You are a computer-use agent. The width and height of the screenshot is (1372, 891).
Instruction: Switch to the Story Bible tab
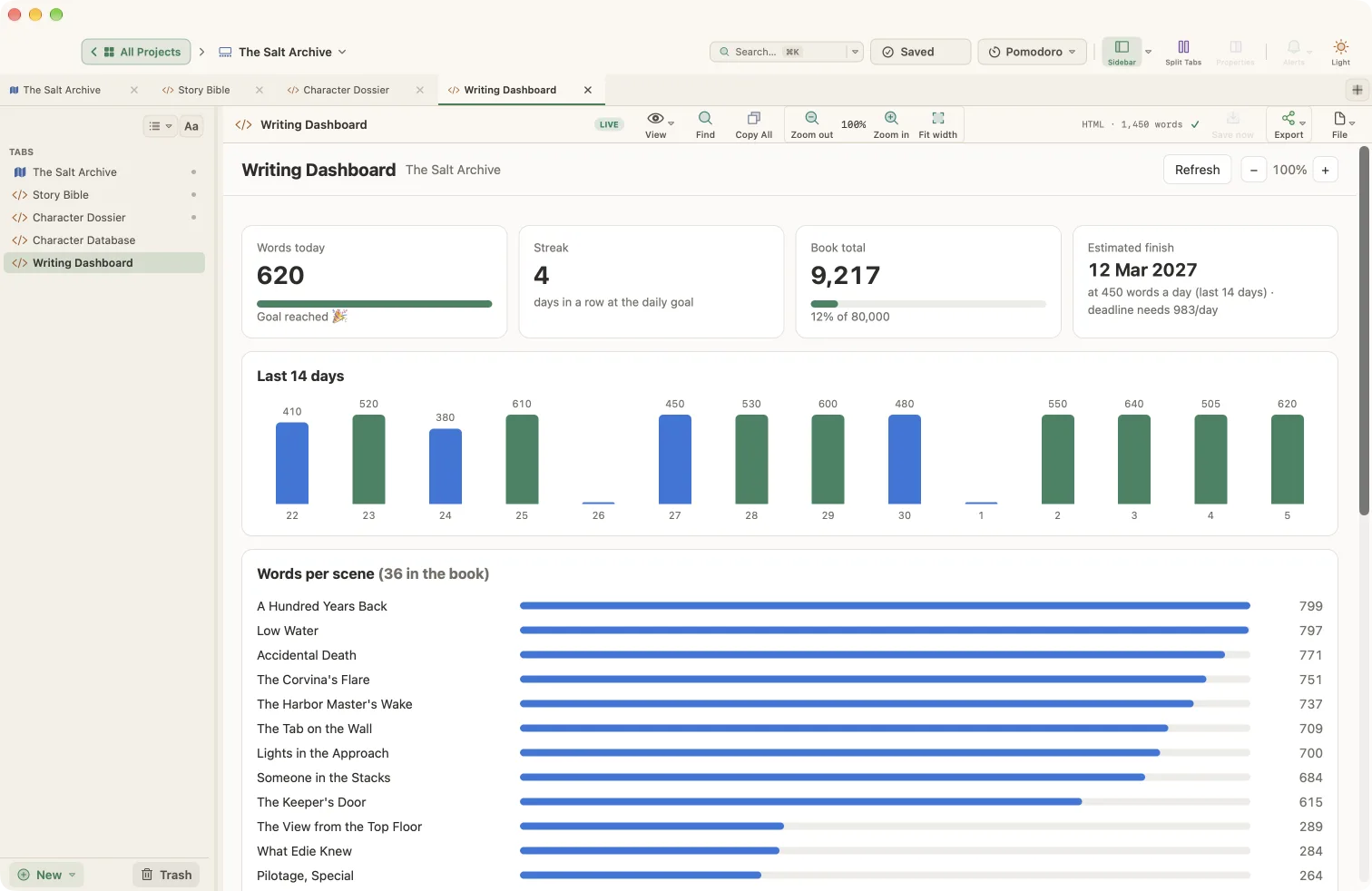point(204,90)
